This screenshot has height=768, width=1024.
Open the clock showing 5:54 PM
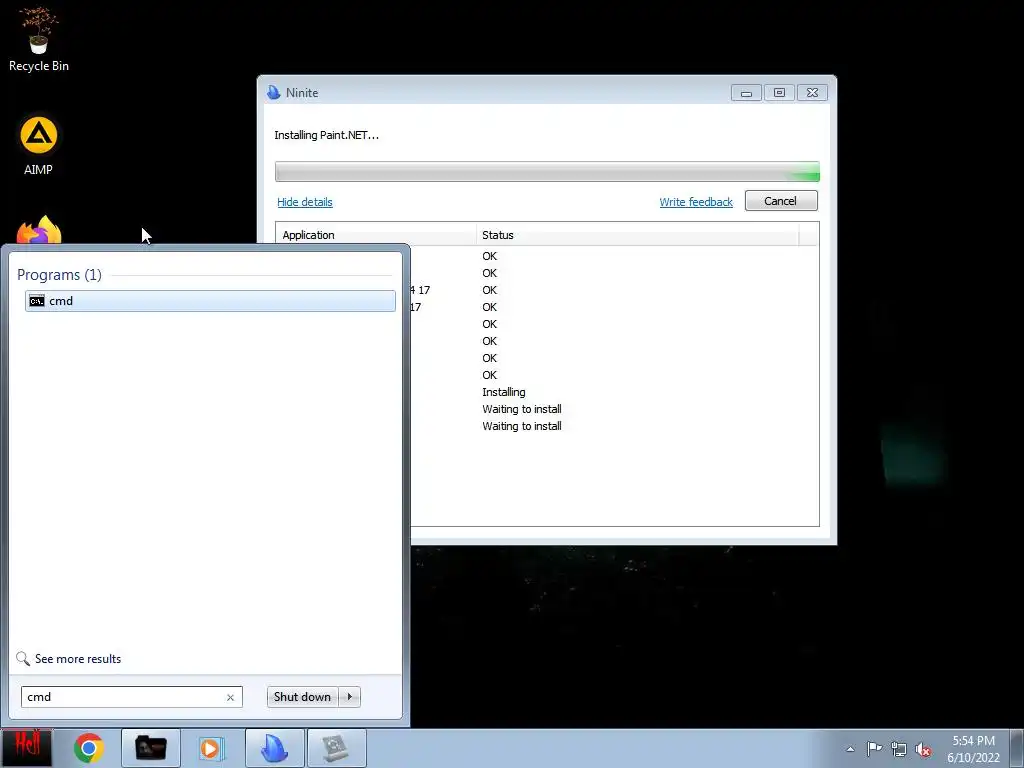point(973,748)
